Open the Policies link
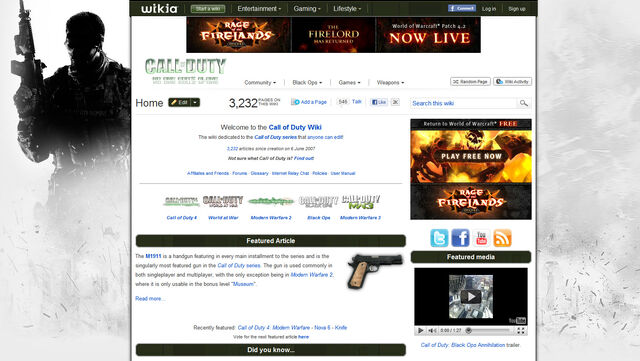Screen dimensions: 640x361 [320, 173]
